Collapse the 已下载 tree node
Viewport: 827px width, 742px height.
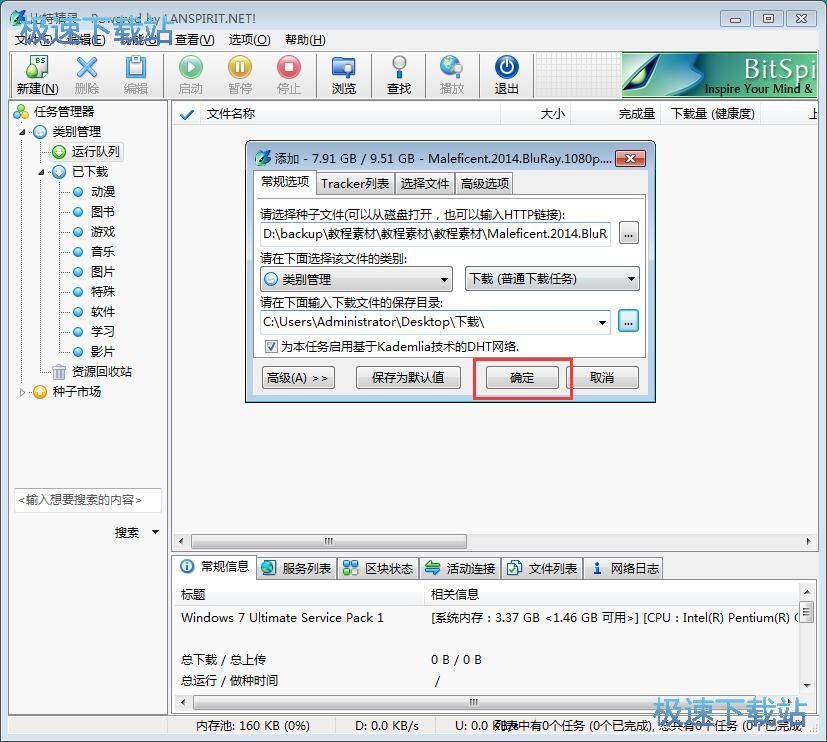42,172
